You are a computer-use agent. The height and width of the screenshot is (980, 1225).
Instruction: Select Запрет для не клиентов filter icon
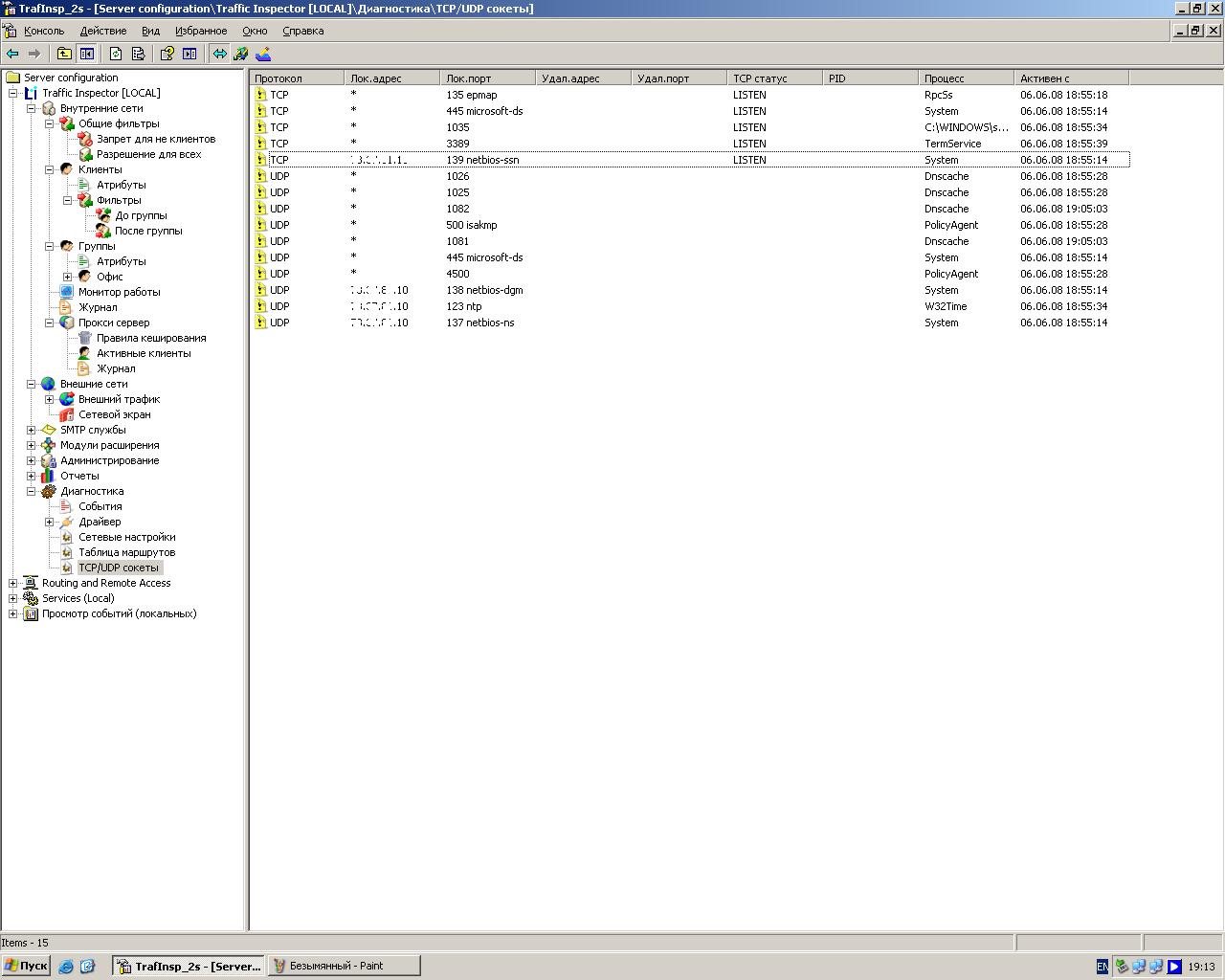(x=85, y=139)
